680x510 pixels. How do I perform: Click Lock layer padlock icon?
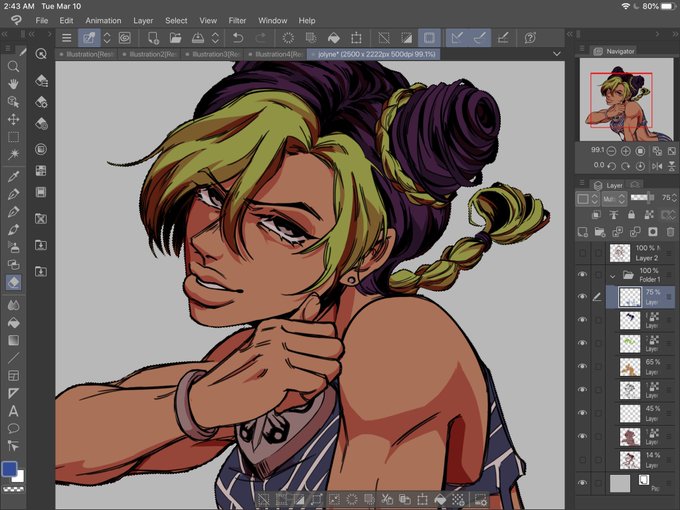pyautogui.click(x=631, y=215)
